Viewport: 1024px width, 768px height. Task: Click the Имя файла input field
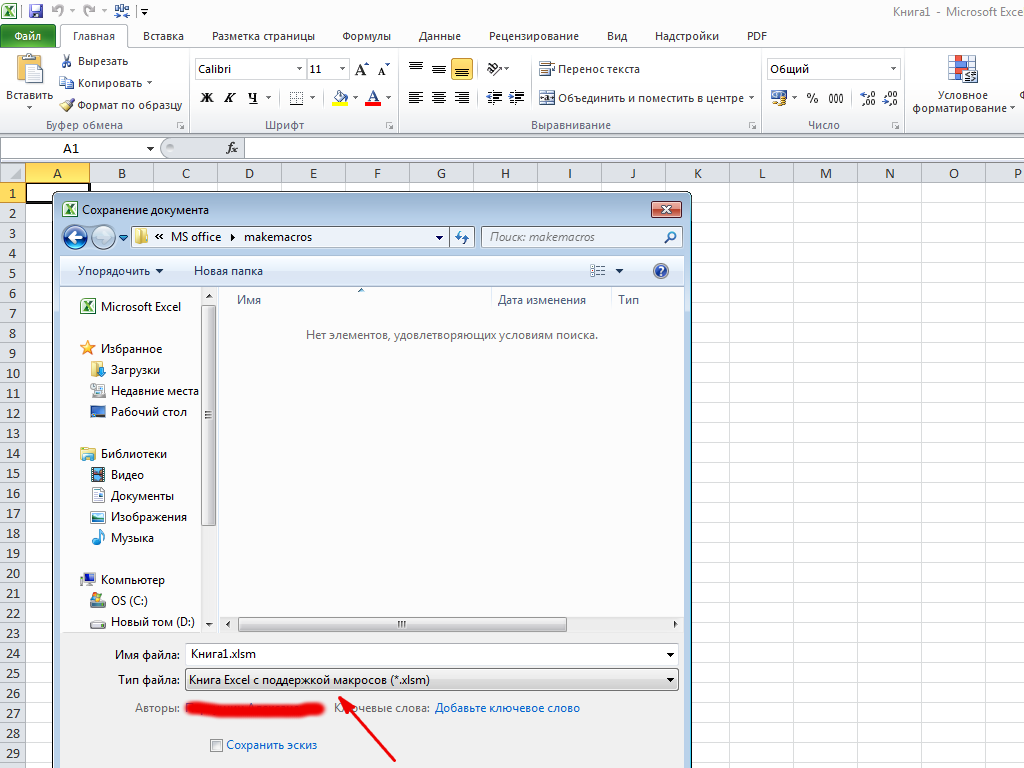pyautogui.click(x=432, y=654)
